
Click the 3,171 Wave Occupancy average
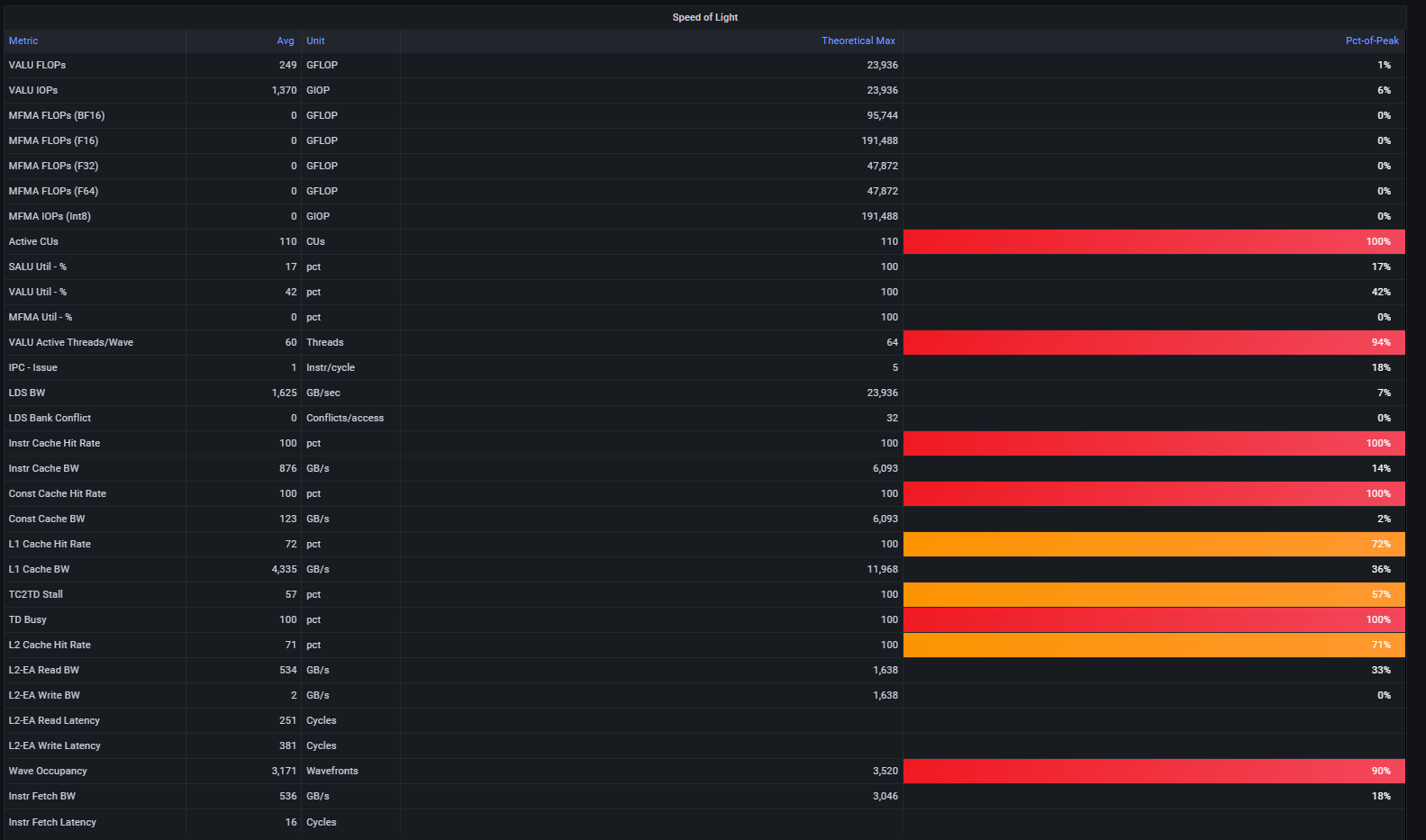pos(284,771)
